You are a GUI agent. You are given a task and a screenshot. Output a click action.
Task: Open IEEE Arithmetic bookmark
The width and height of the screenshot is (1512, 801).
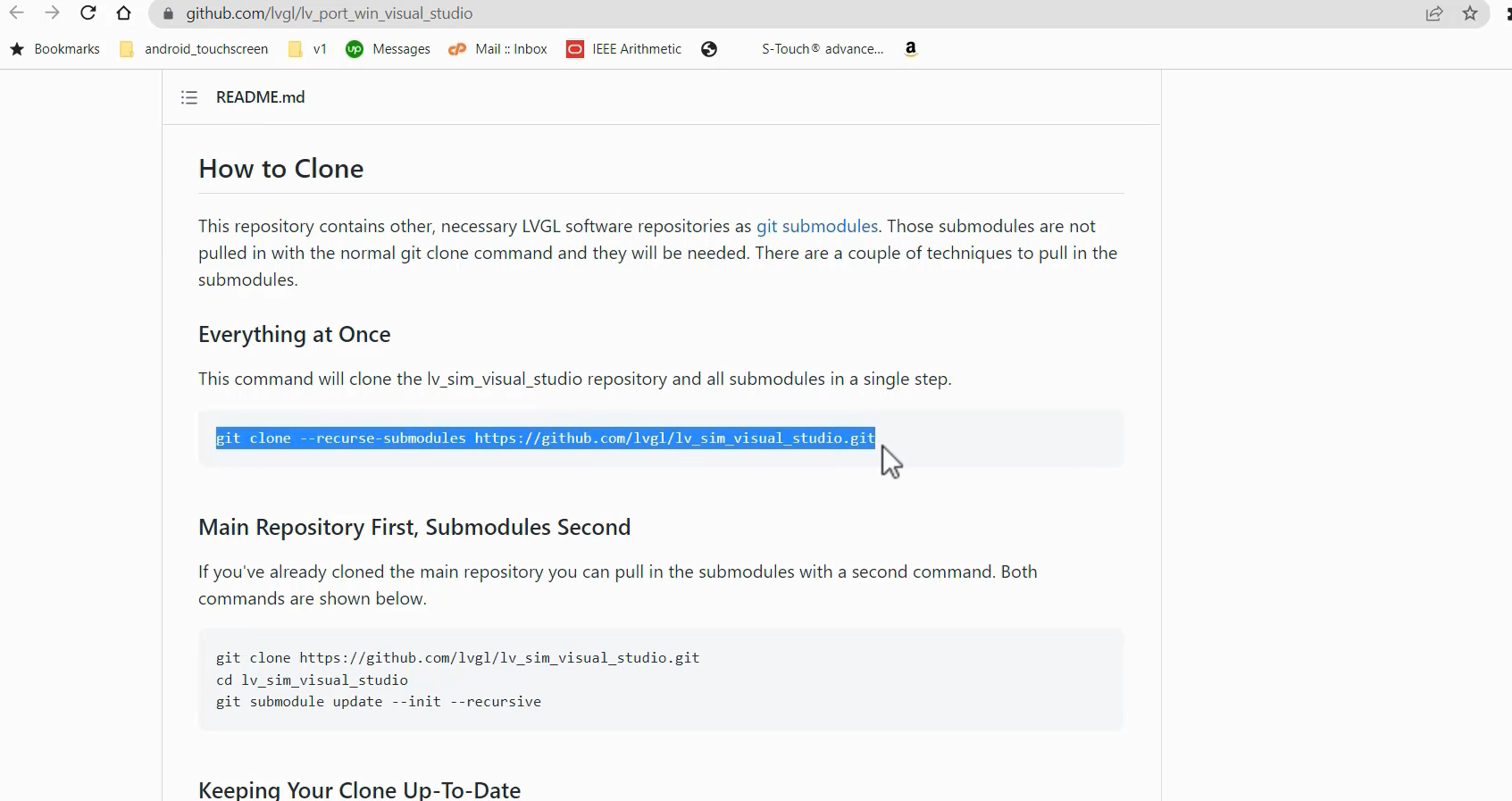(x=624, y=49)
